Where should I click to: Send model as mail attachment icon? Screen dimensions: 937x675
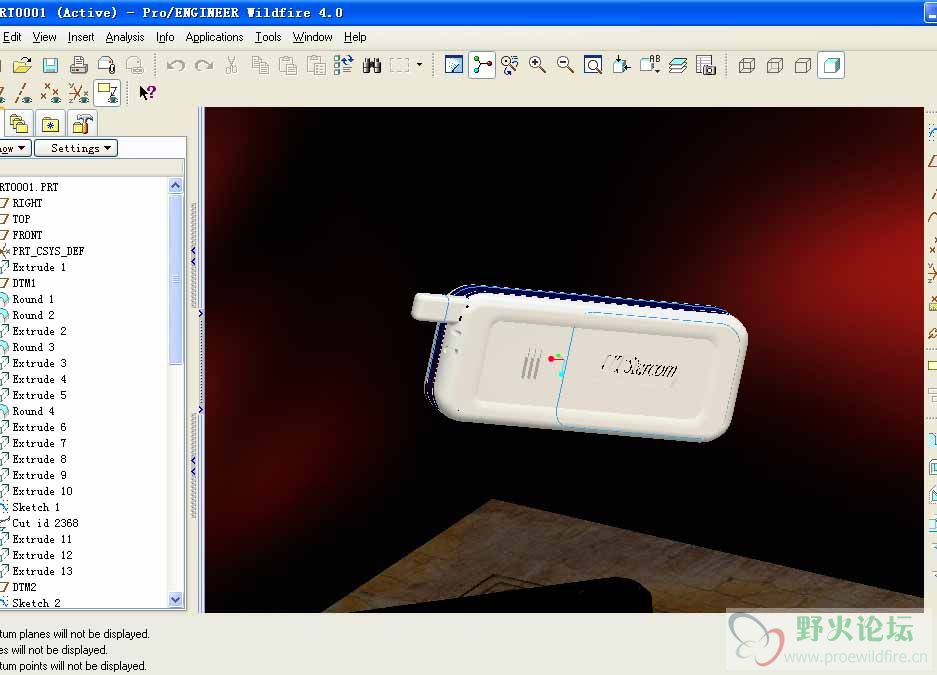pos(106,65)
